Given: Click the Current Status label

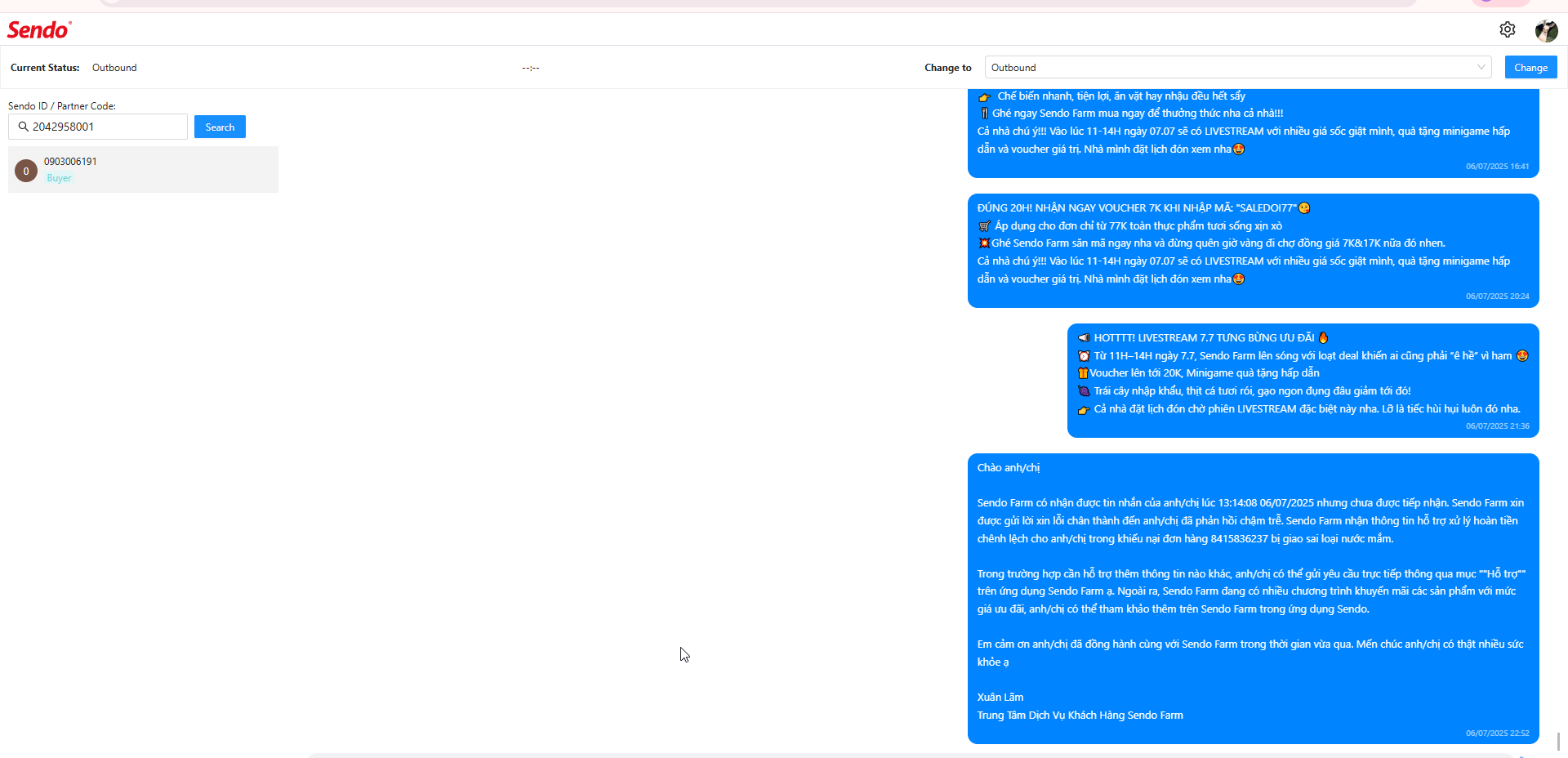Looking at the screenshot, I should (x=45, y=68).
